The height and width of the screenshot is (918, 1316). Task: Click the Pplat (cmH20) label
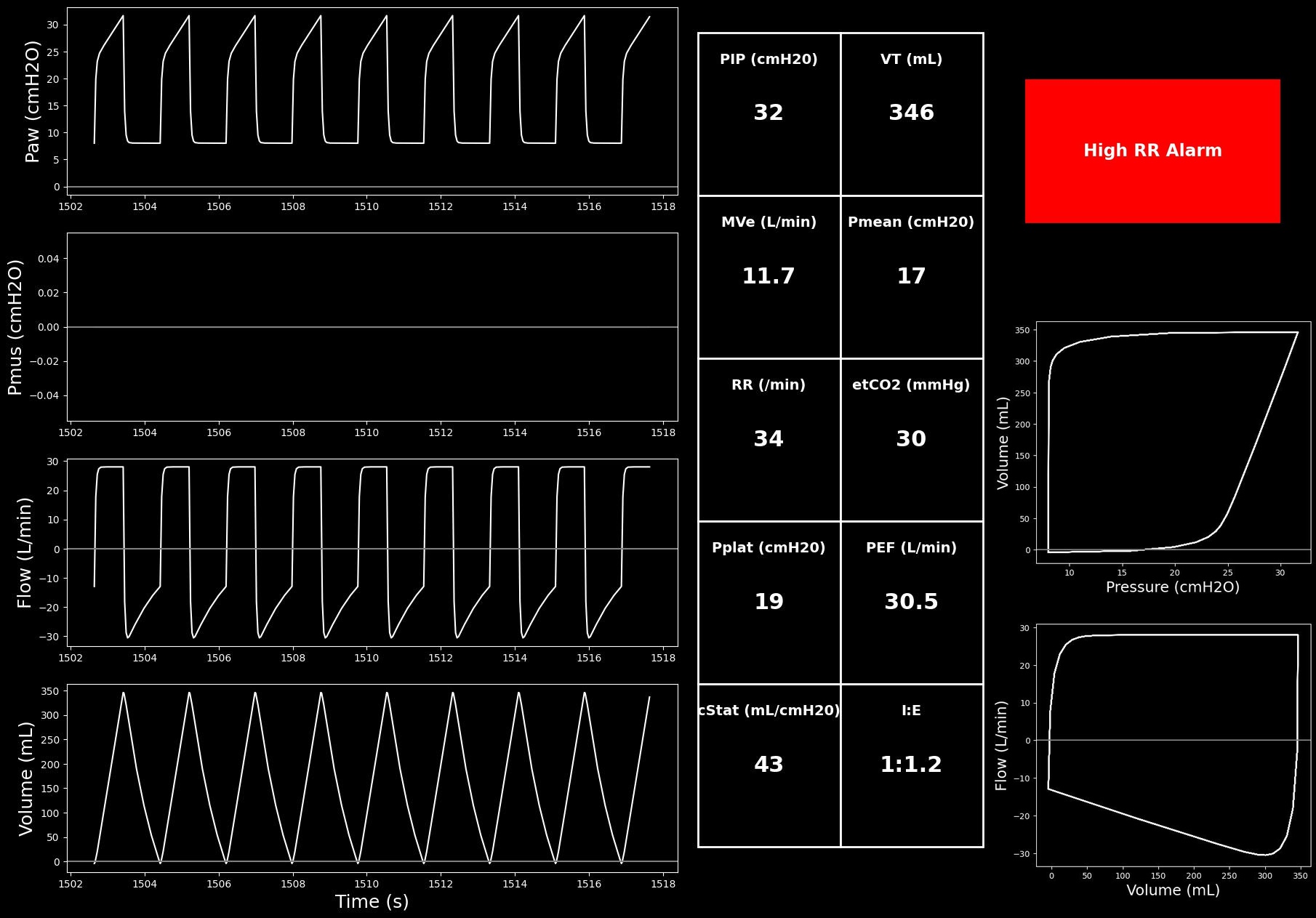coord(769,548)
